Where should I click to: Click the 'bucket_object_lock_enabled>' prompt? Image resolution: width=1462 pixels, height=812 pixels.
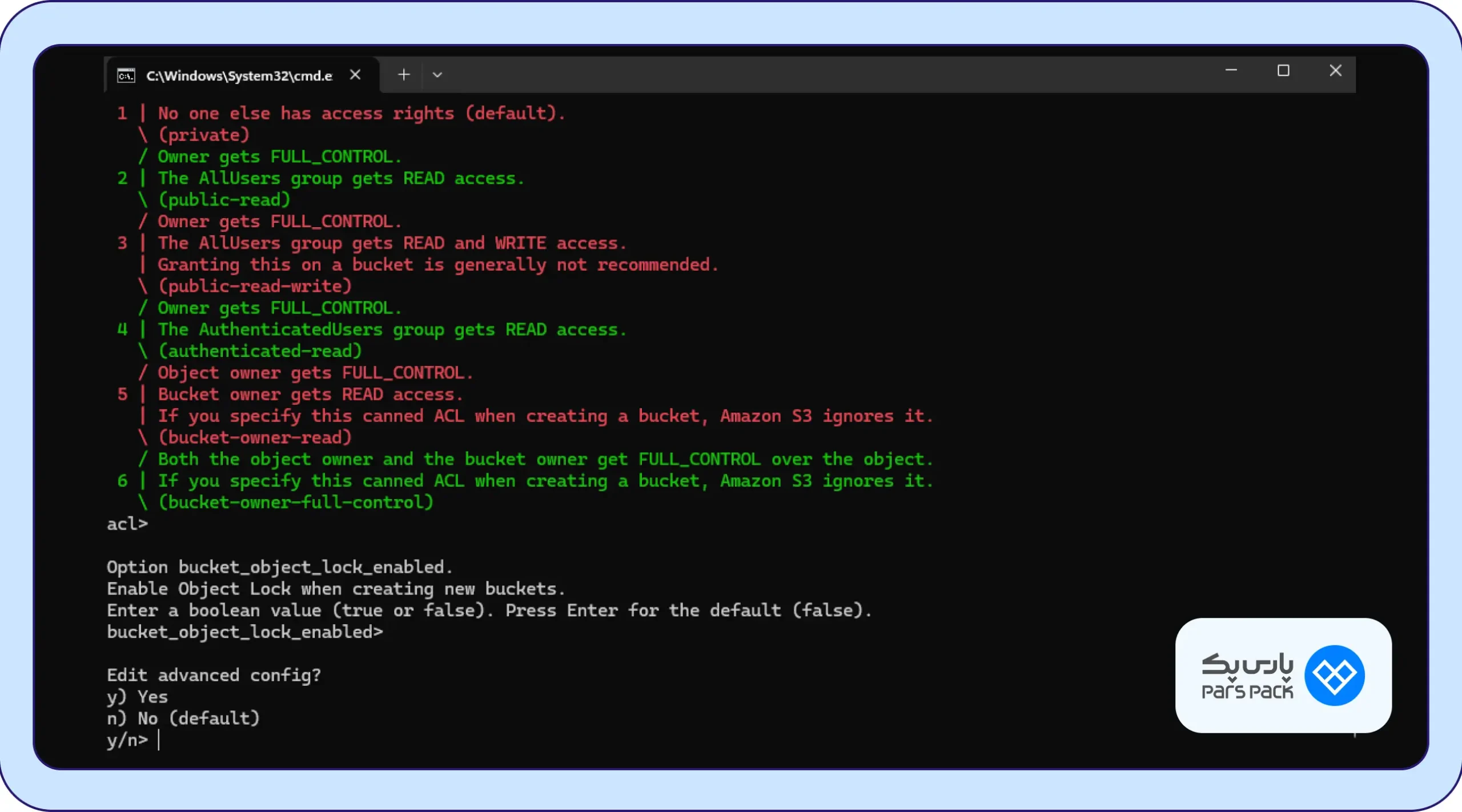(245, 632)
